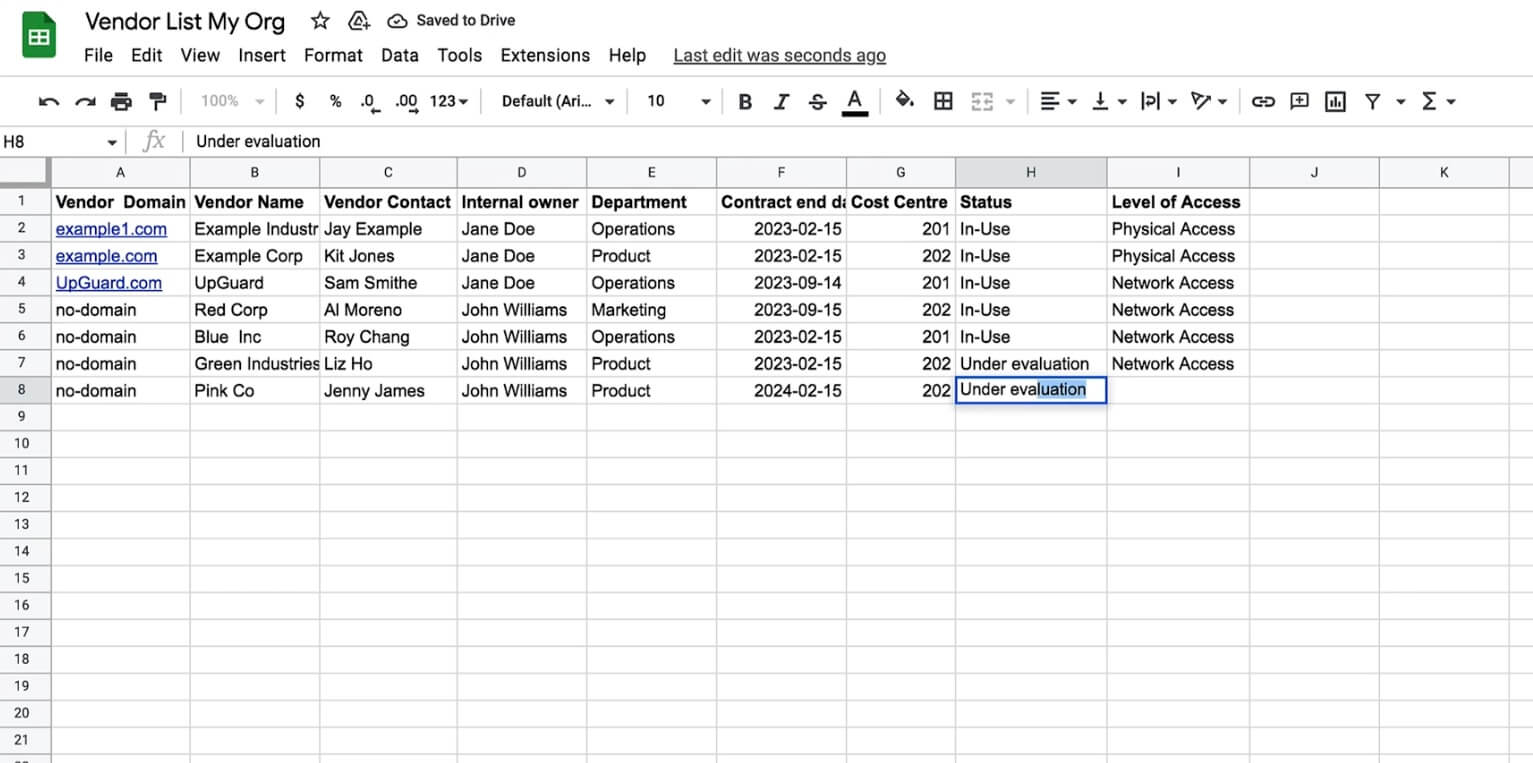Image resolution: width=1533 pixels, height=763 pixels.
Task: Click the Saved to Drive cloud status
Action: coord(452,20)
